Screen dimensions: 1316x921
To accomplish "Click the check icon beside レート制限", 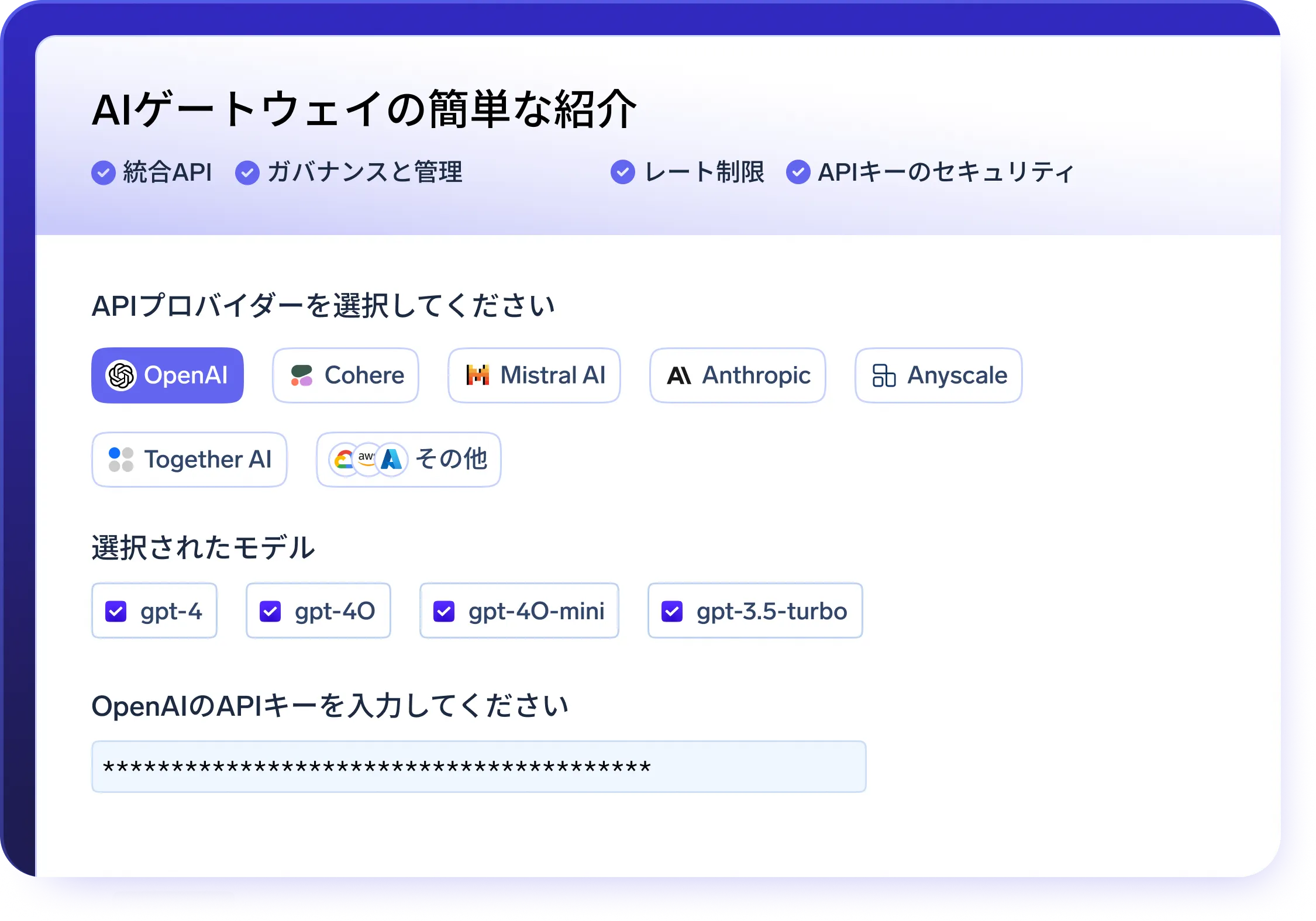I will [623, 172].
